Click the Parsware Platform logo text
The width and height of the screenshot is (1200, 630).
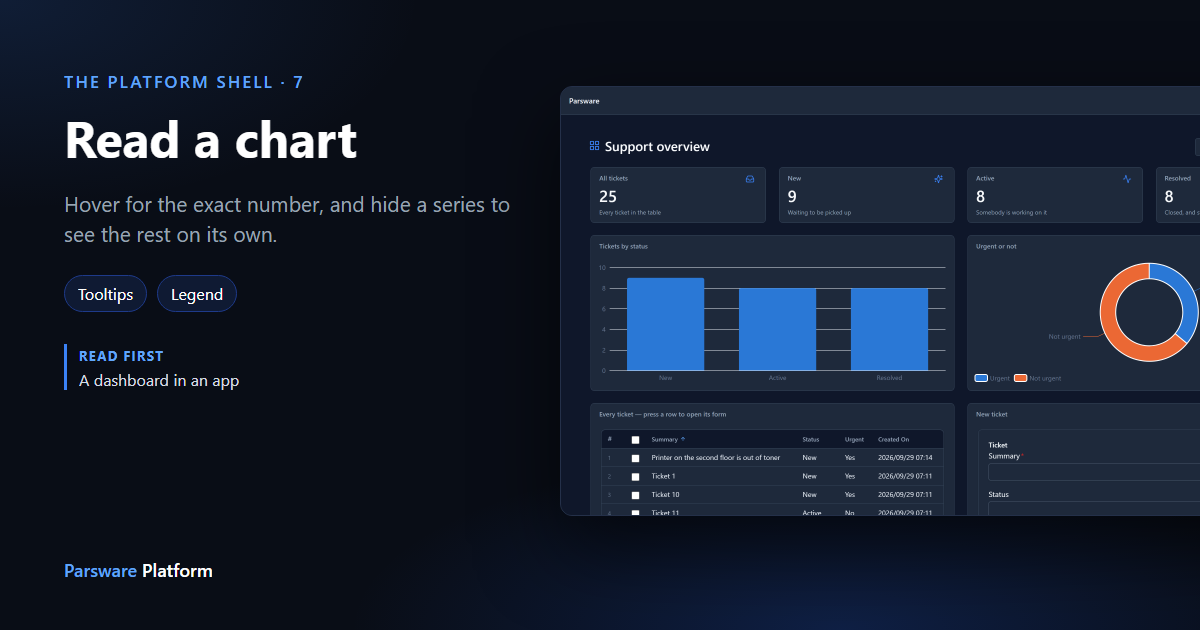[138, 571]
